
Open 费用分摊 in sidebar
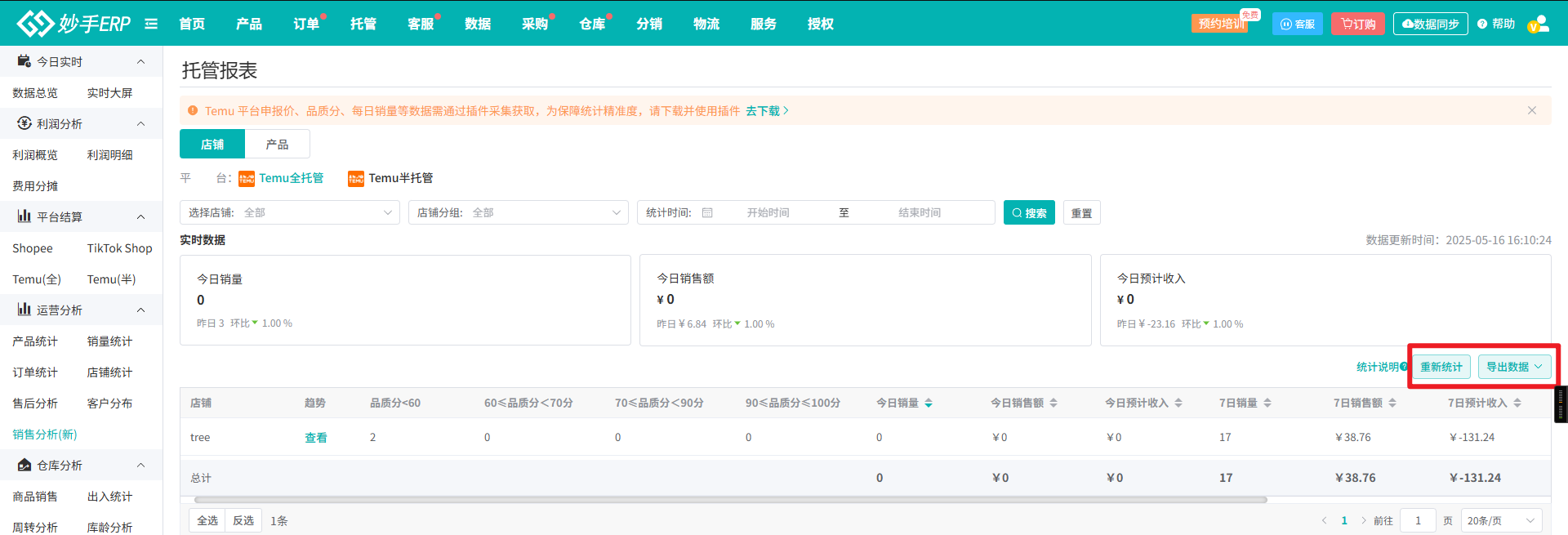(35, 185)
